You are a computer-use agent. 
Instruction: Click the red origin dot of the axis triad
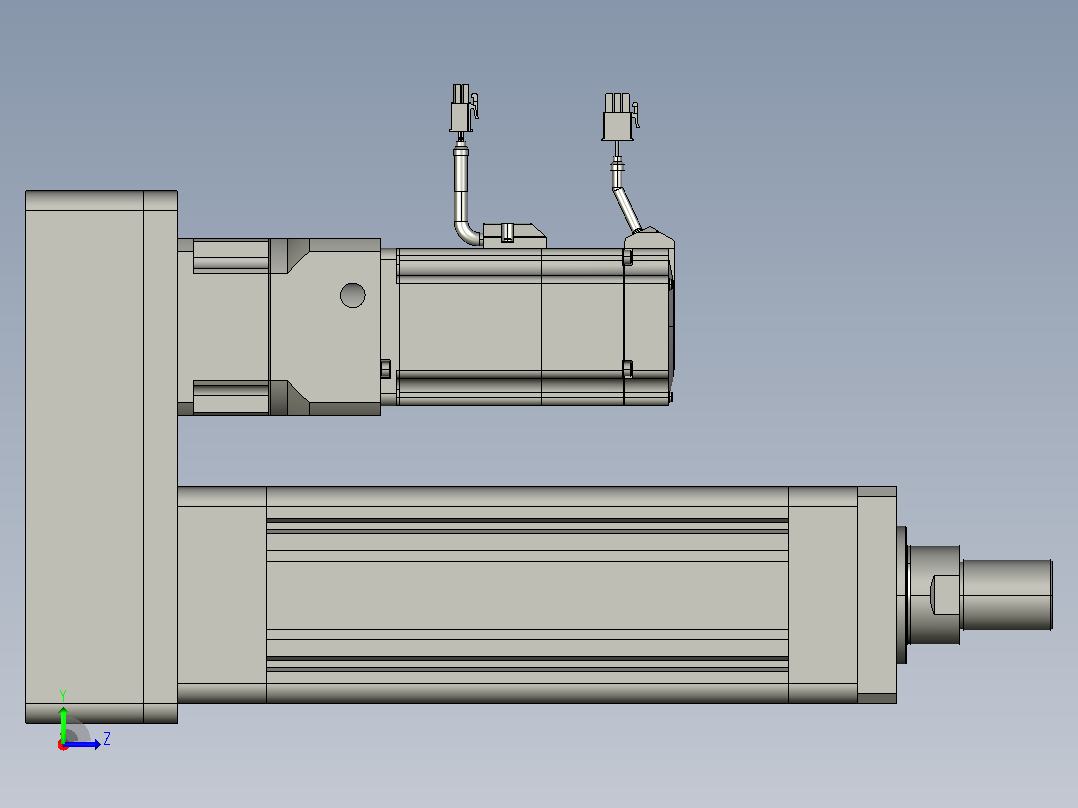click(63, 745)
